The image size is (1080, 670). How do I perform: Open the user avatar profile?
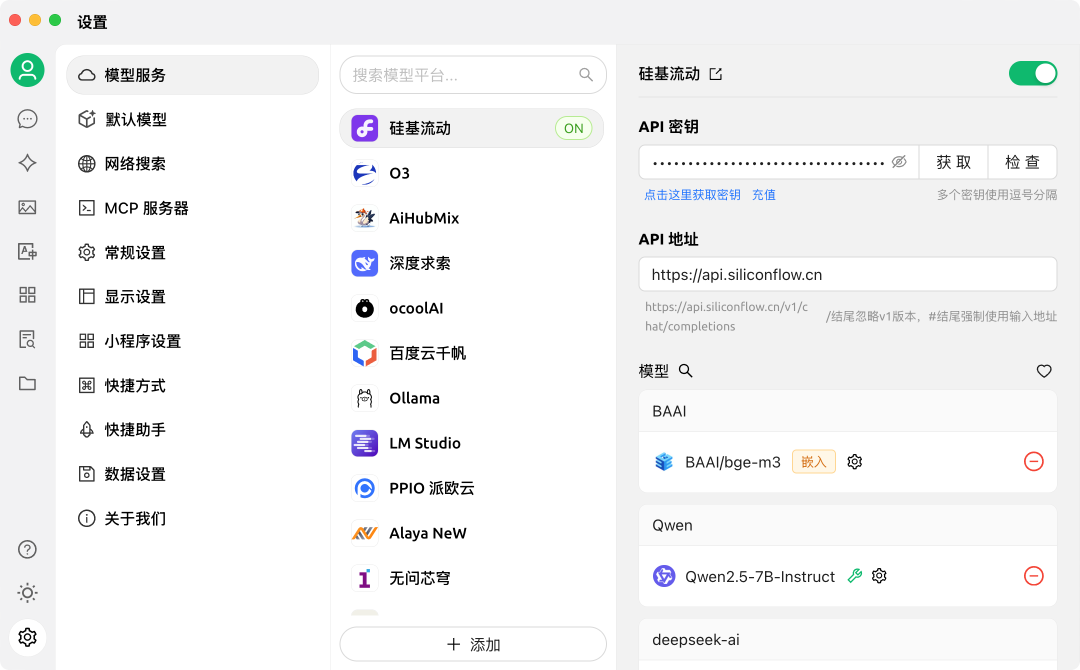(x=28, y=70)
